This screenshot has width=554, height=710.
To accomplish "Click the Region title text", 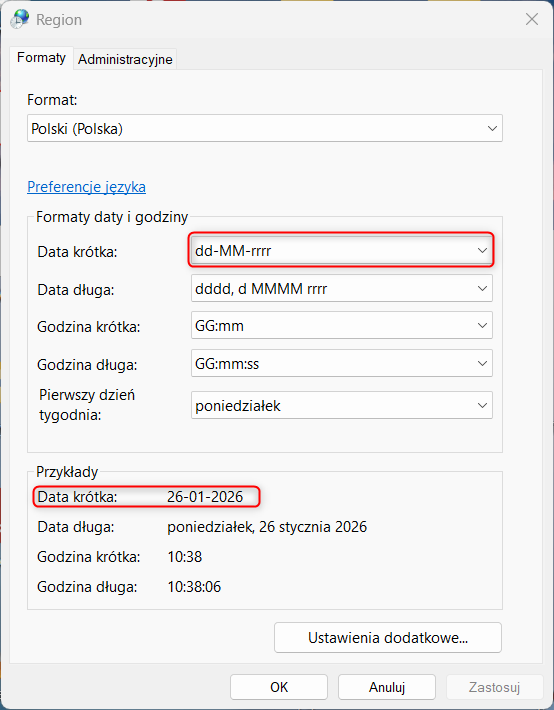I will coord(59,20).
